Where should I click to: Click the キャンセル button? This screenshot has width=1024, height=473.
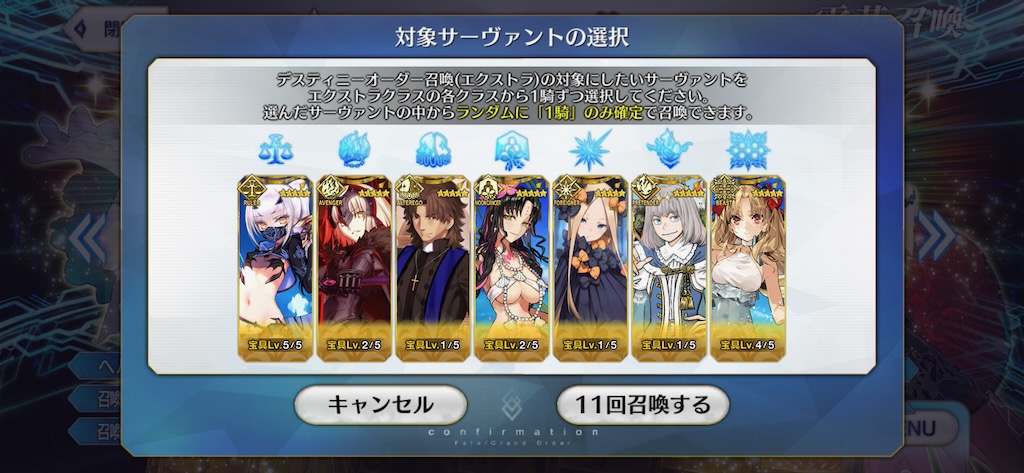(x=380, y=405)
